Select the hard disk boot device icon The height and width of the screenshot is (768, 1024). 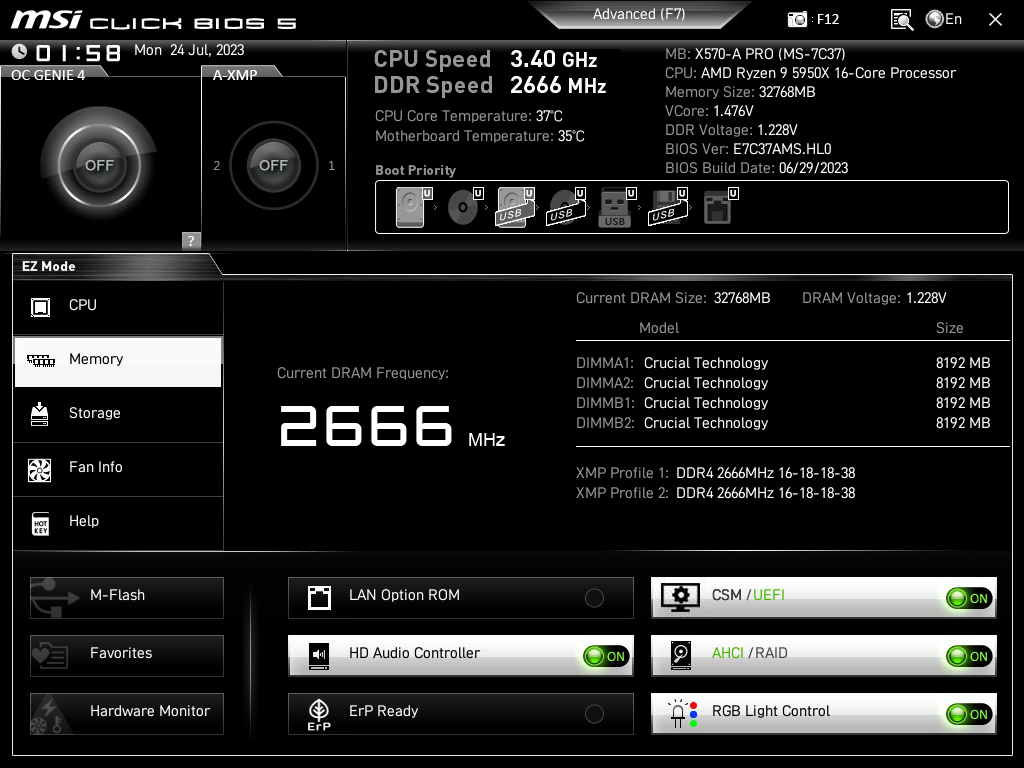click(x=413, y=208)
